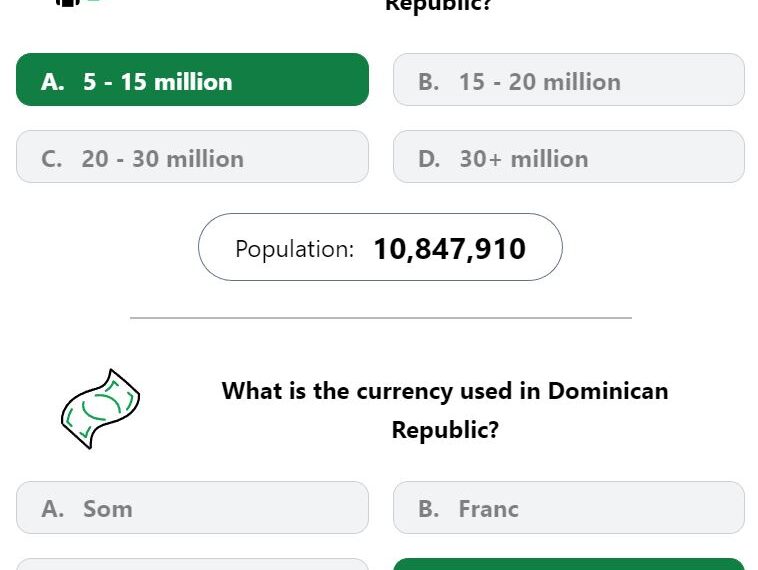The width and height of the screenshot is (758, 570).
Task: Click the "Population:" label text
Action: click(x=294, y=249)
